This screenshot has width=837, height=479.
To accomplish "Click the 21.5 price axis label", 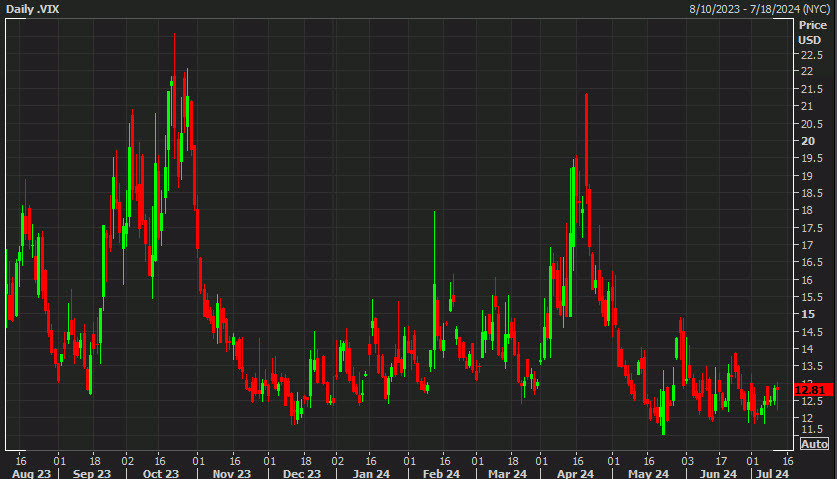I will click(811, 89).
